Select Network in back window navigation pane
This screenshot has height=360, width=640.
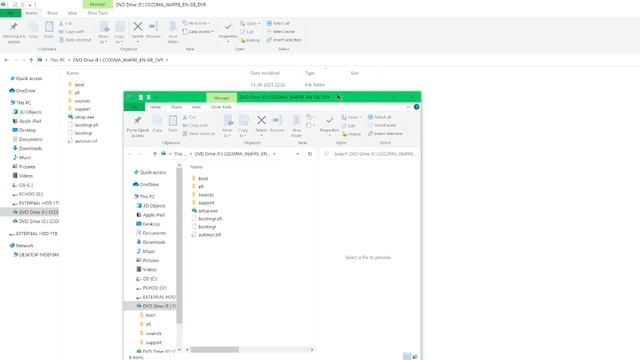[x=21, y=246]
